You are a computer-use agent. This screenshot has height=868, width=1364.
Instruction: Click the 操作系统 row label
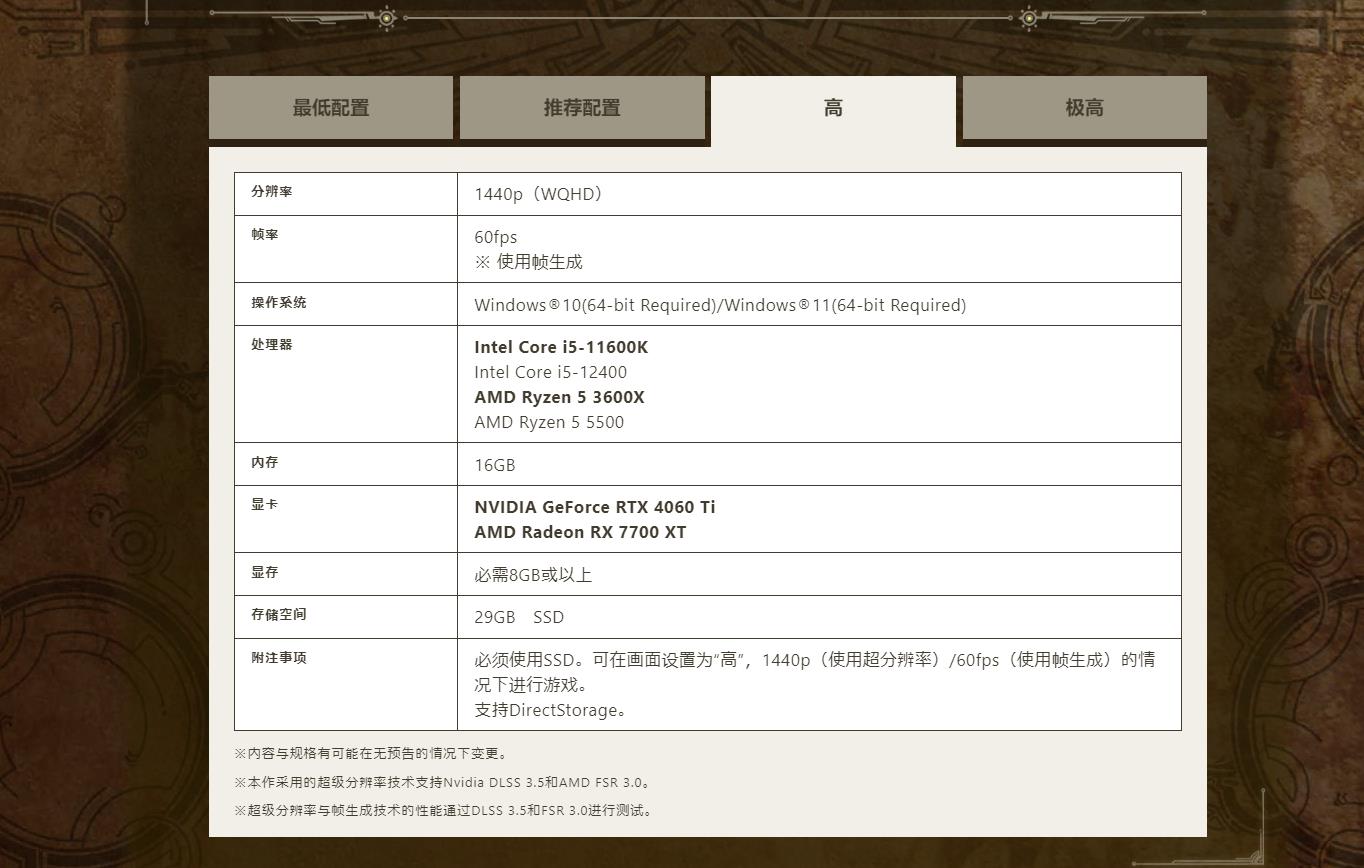(x=279, y=302)
